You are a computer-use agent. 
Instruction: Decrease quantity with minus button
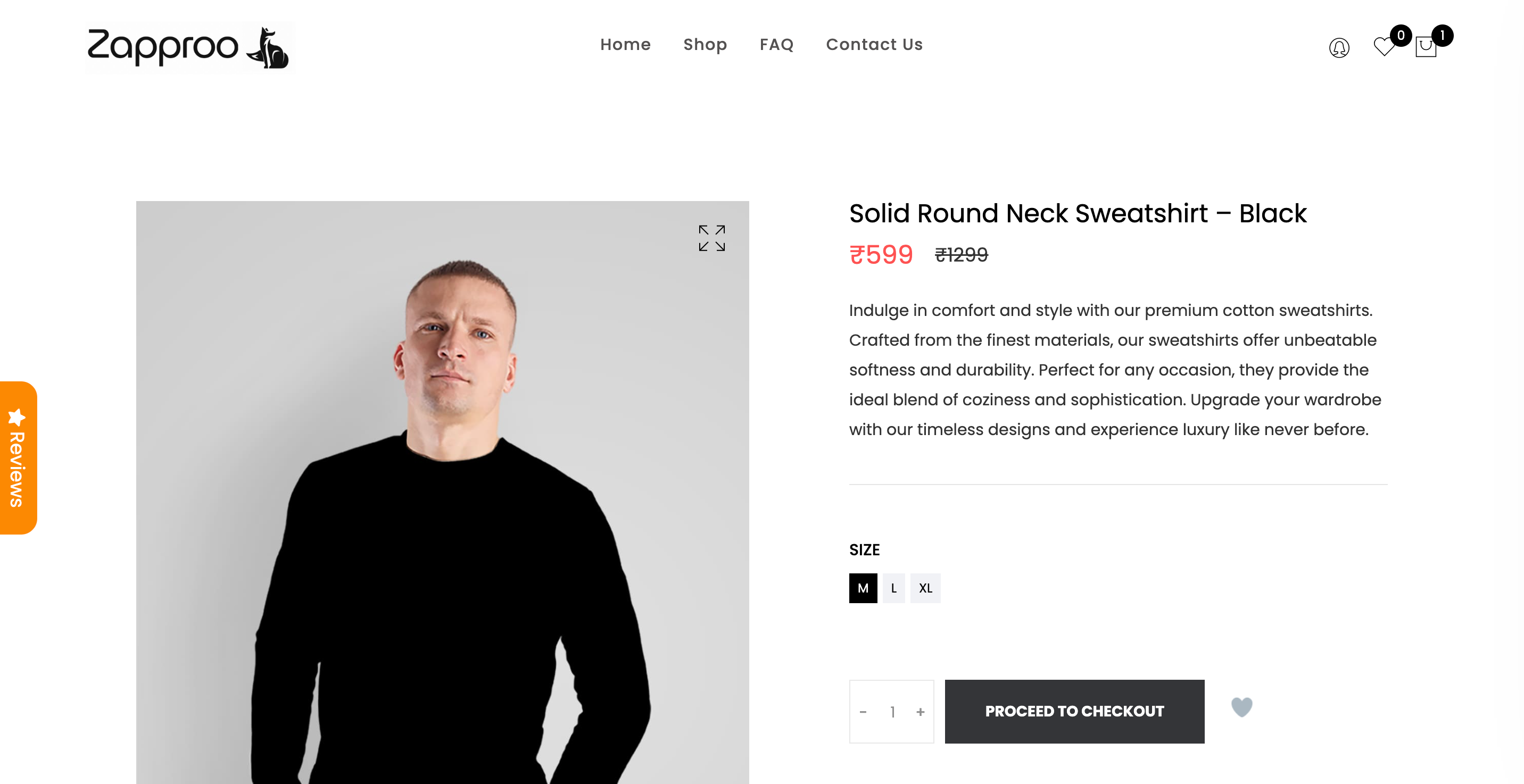point(863,712)
